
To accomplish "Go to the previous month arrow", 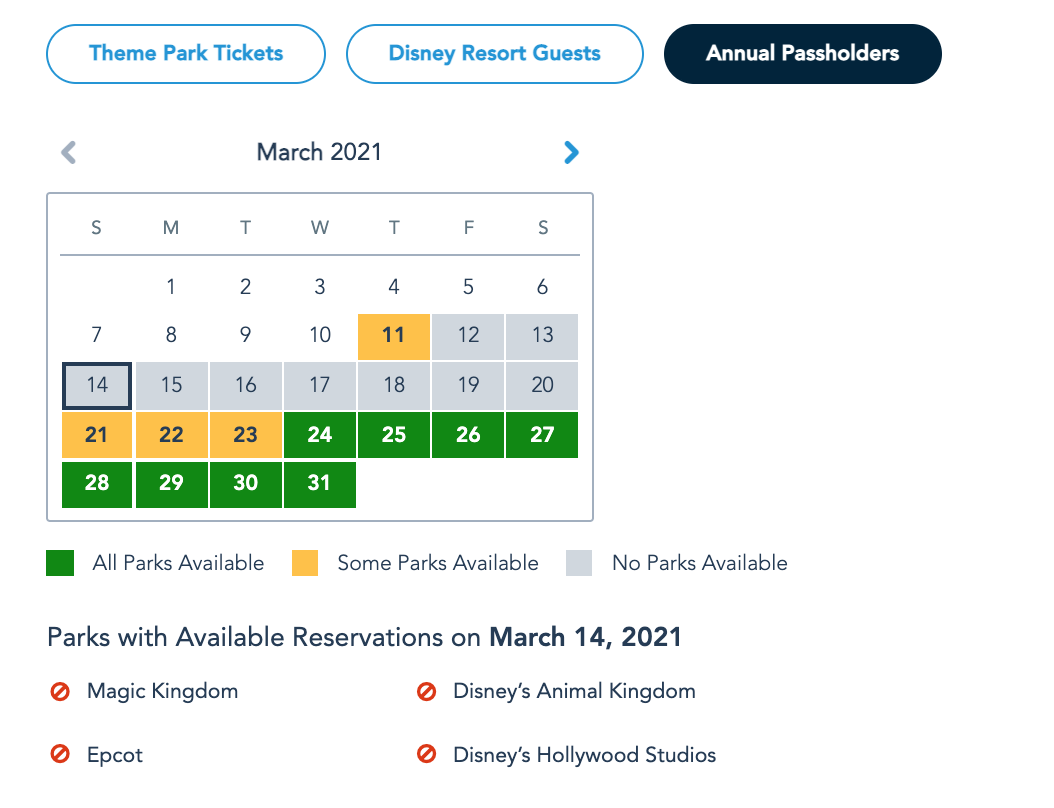I will coord(69,152).
